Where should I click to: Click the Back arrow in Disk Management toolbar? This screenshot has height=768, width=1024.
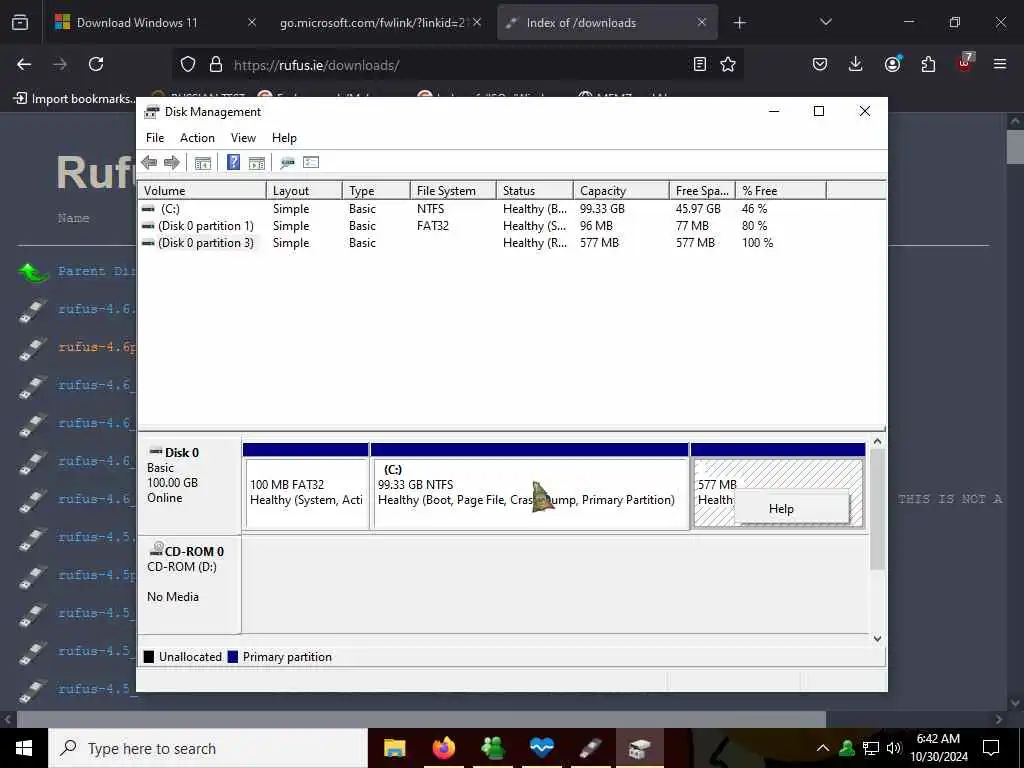(x=149, y=163)
